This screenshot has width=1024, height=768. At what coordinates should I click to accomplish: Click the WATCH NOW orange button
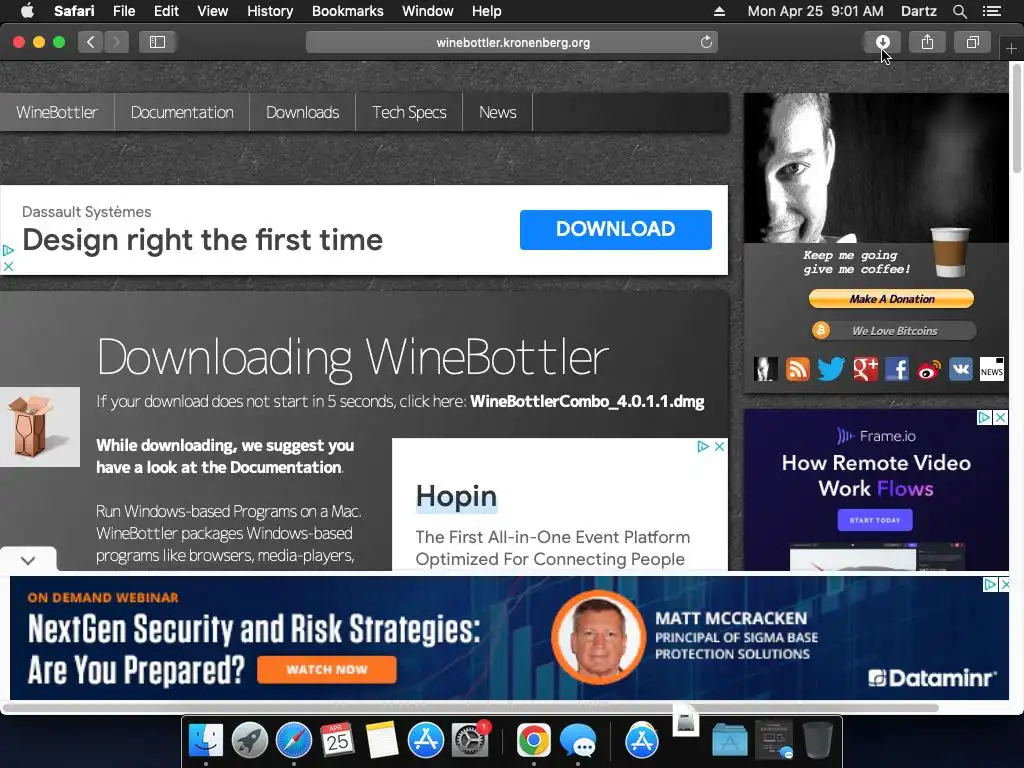(327, 669)
